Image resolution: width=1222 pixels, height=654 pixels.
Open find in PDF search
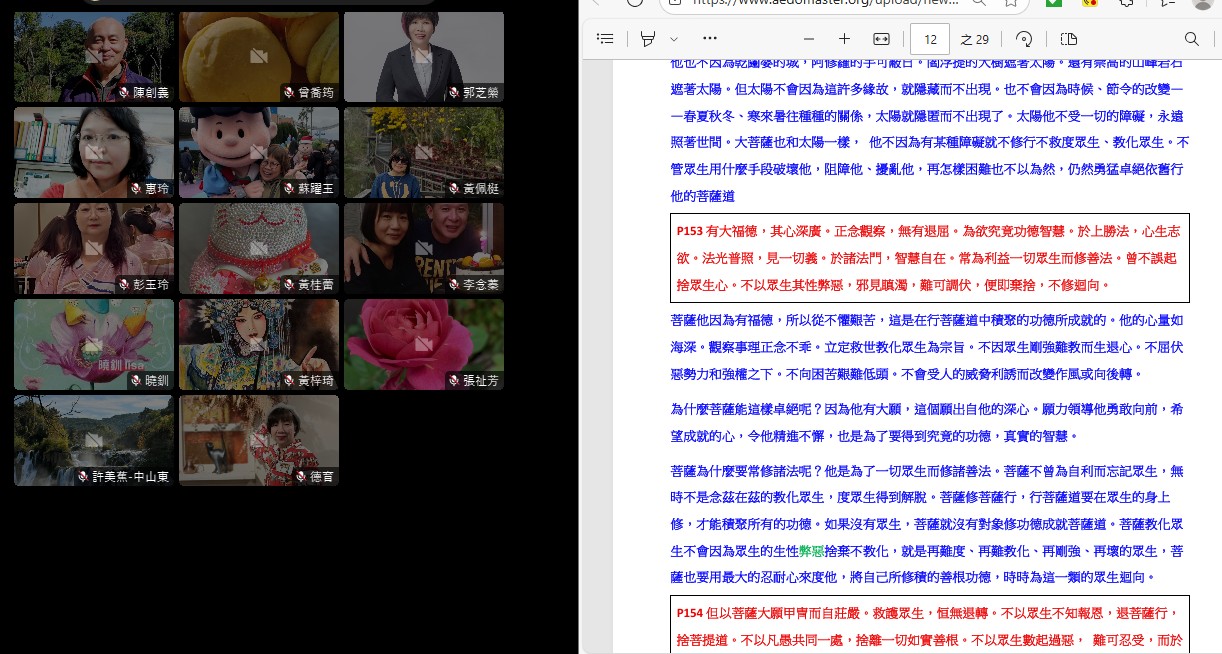1191,39
